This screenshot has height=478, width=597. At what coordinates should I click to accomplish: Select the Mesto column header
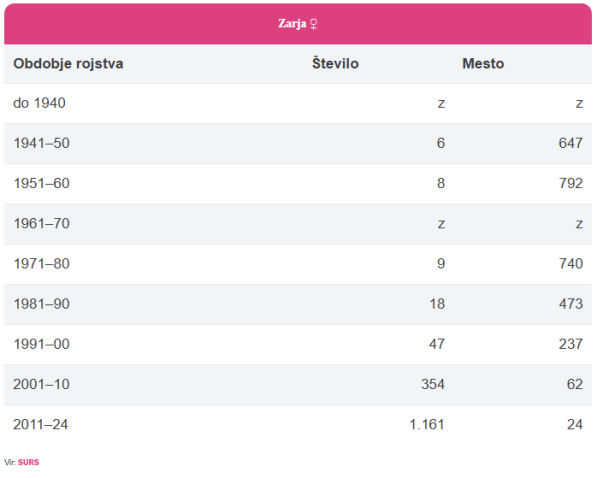[x=483, y=64]
